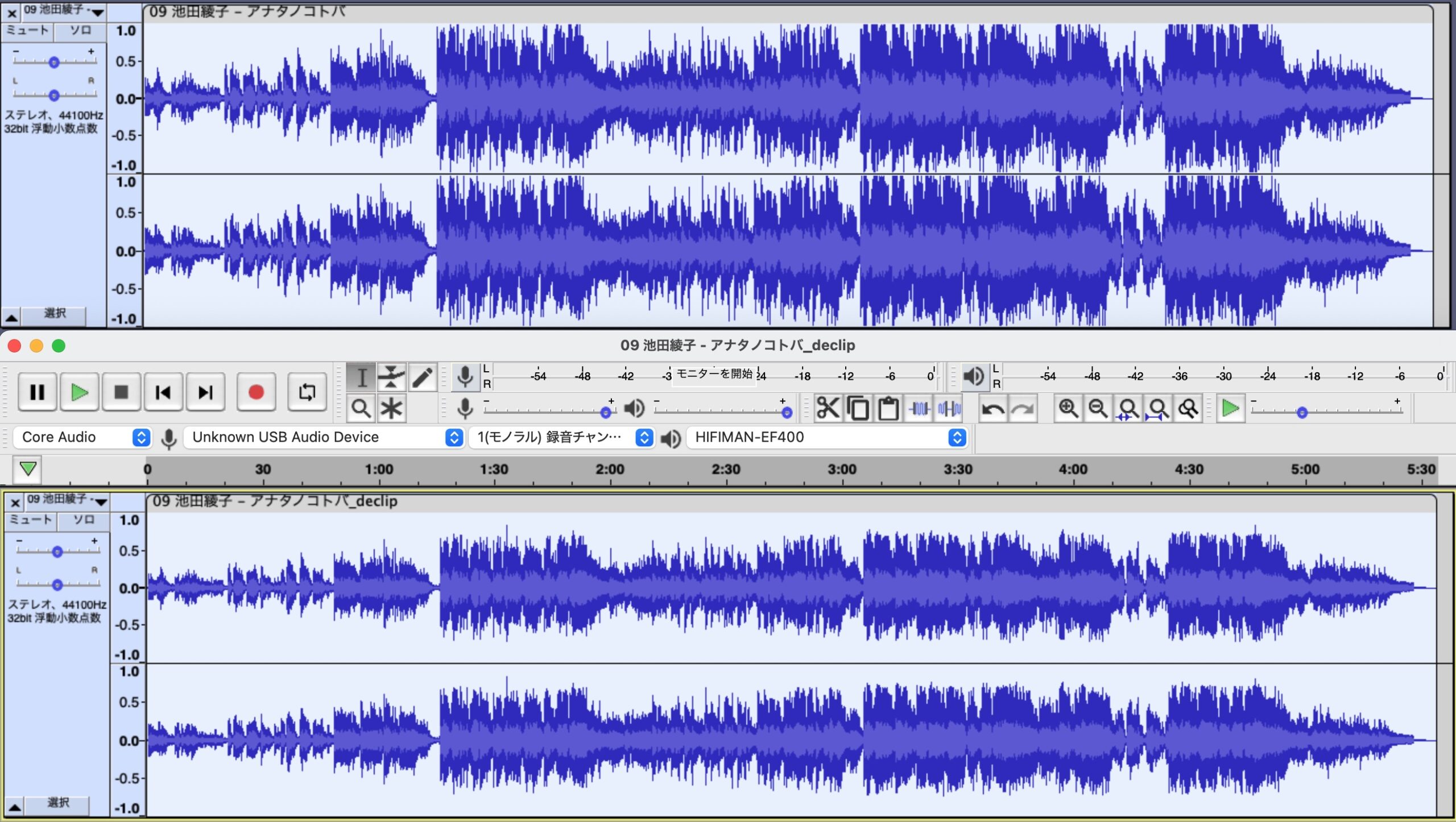Viewport: 1456px width, 822px height.
Task: Select the Draw pencil tool
Action: click(x=422, y=377)
